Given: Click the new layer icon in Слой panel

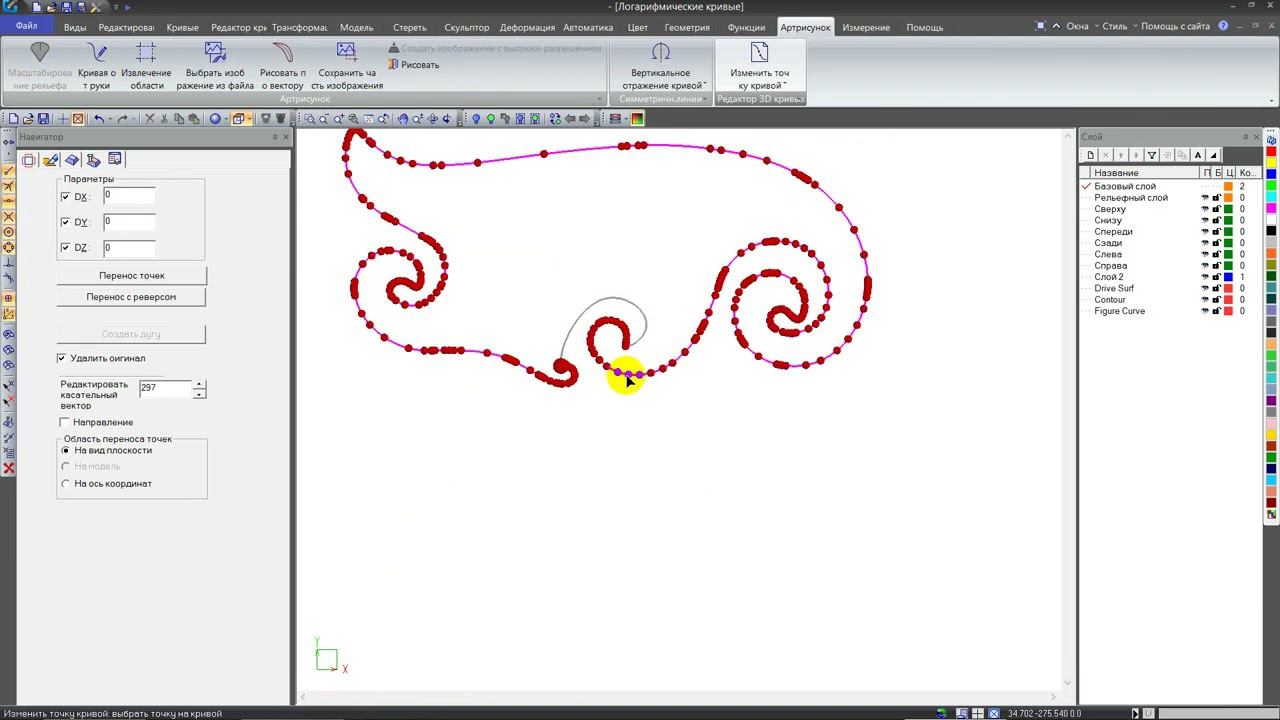Looking at the screenshot, I should (x=1090, y=155).
